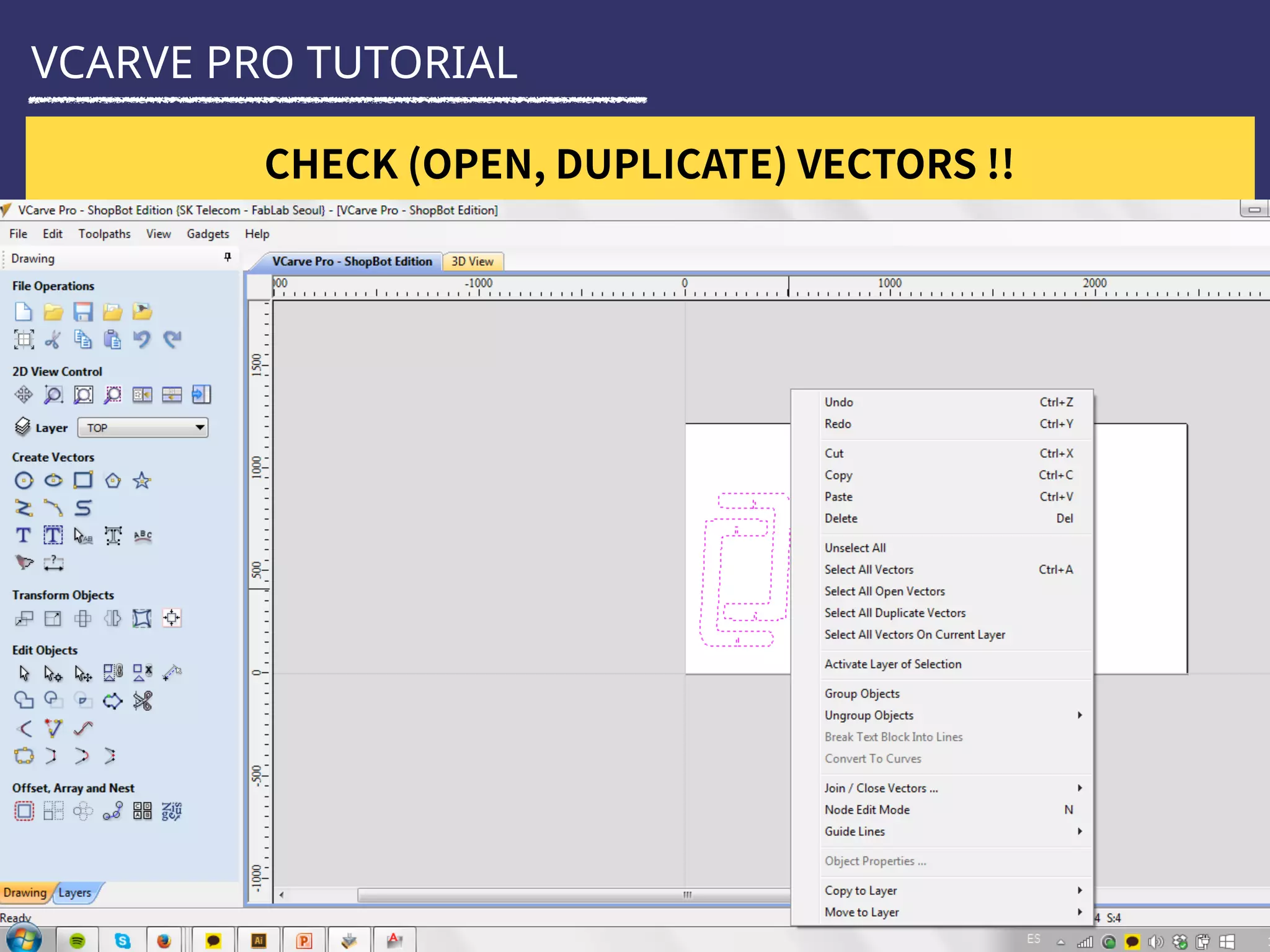The width and height of the screenshot is (1270, 952).
Task: Open Firefox from the taskbar
Action: coord(164,941)
